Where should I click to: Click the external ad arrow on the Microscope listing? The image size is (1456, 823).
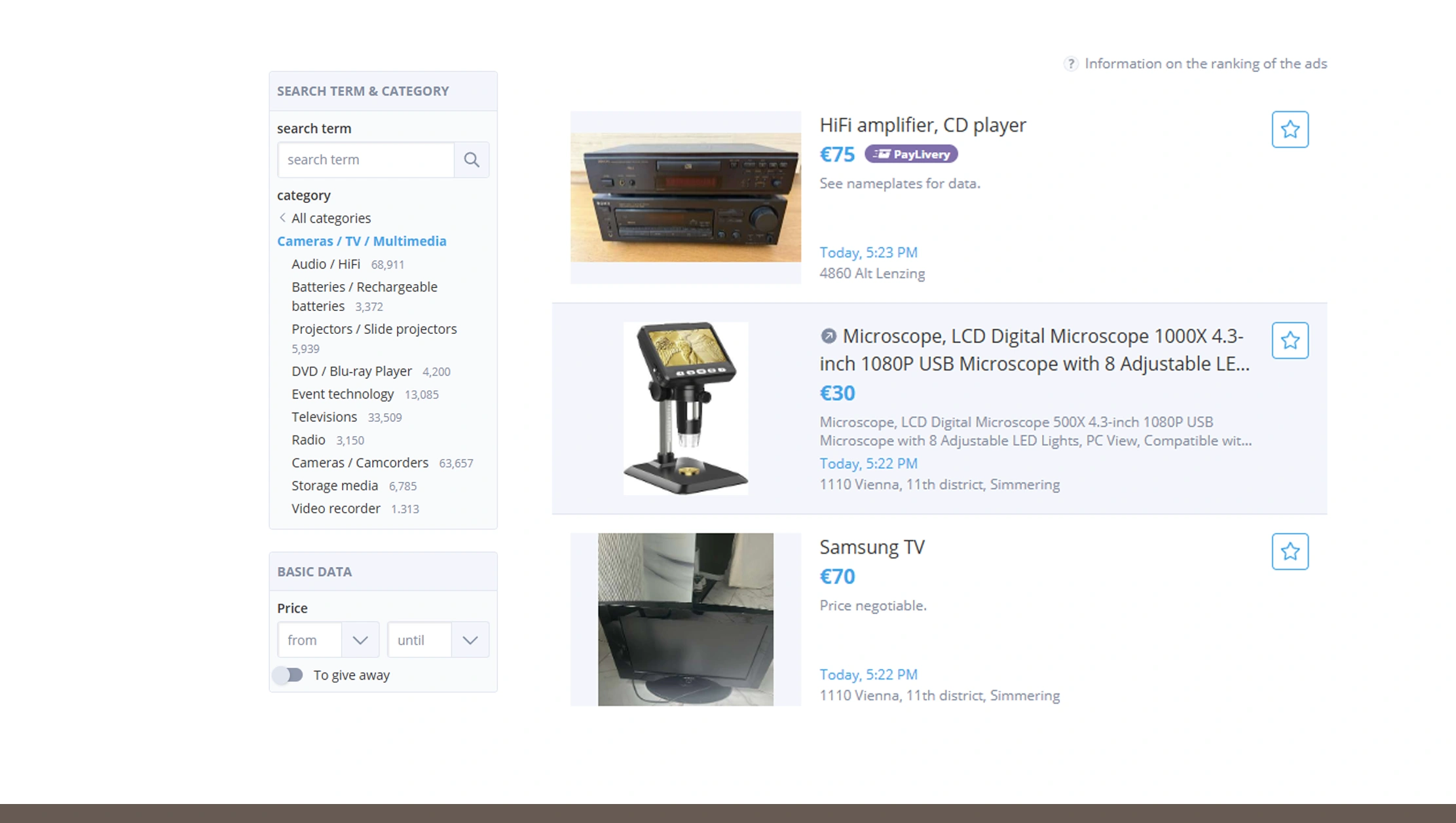[x=827, y=335]
